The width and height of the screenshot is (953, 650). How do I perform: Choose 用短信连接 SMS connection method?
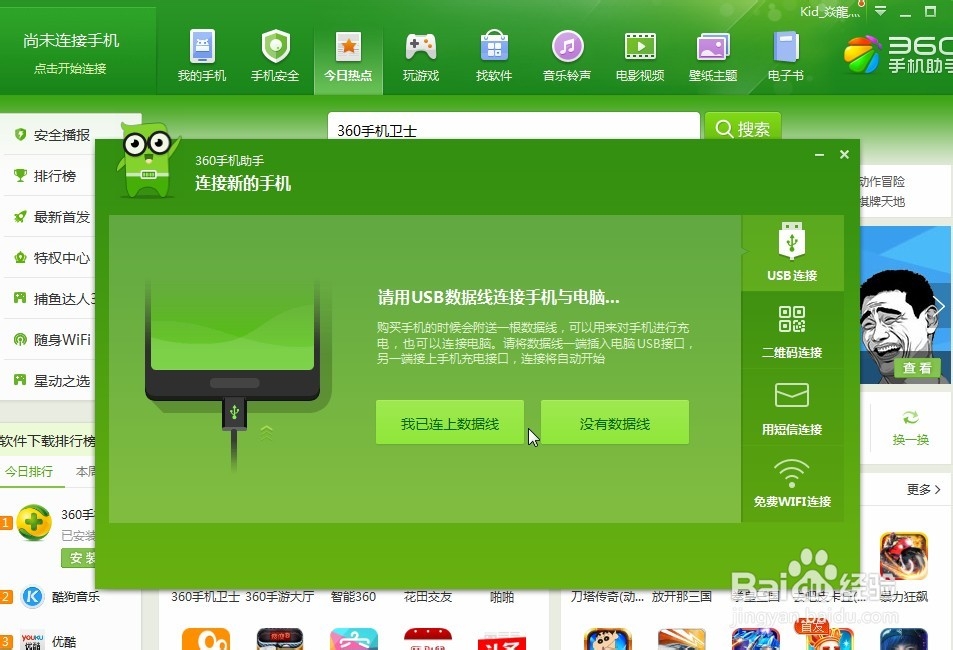[x=792, y=408]
